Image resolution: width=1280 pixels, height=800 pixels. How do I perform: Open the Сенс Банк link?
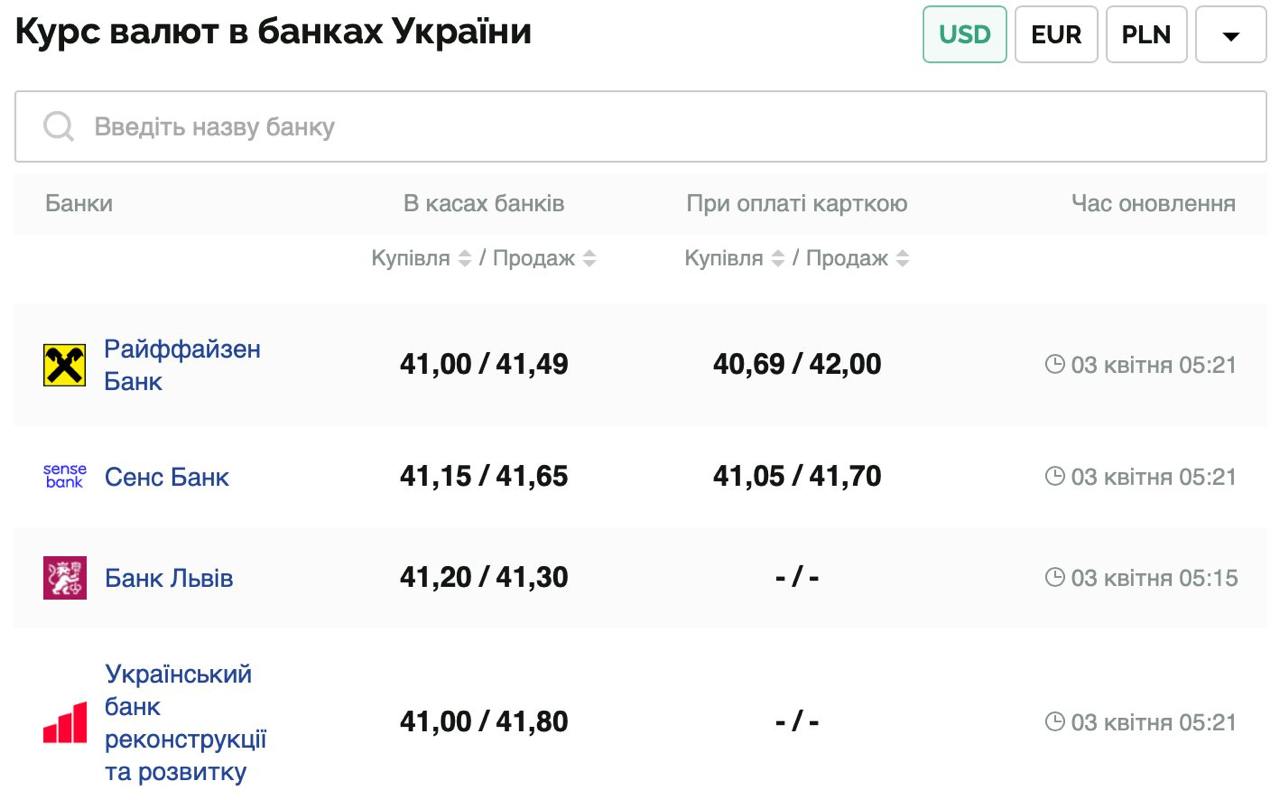coord(167,477)
